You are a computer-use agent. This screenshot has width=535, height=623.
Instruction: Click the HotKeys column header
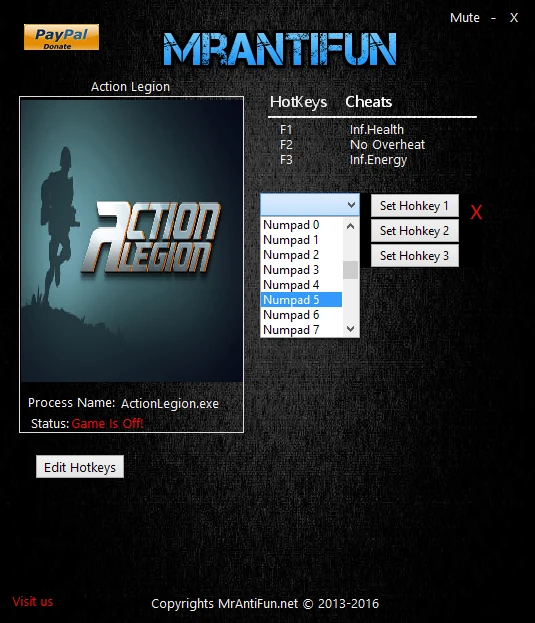click(298, 102)
